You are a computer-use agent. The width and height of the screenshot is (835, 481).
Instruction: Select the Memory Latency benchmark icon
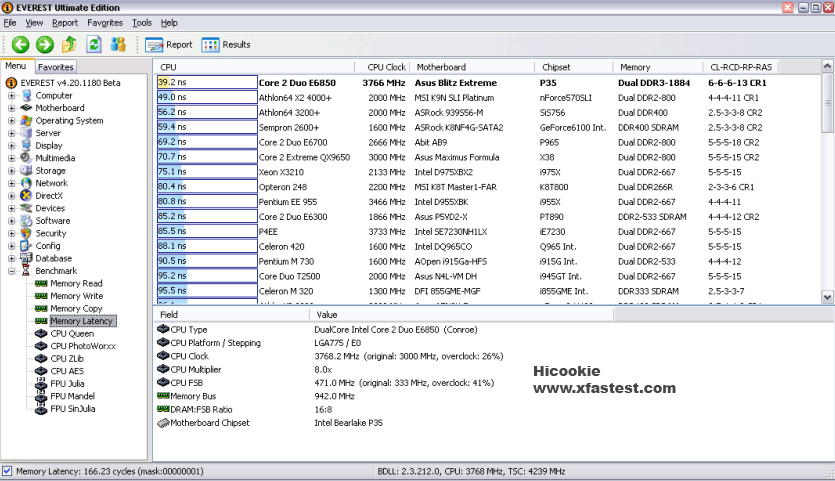[x=41, y=321]
